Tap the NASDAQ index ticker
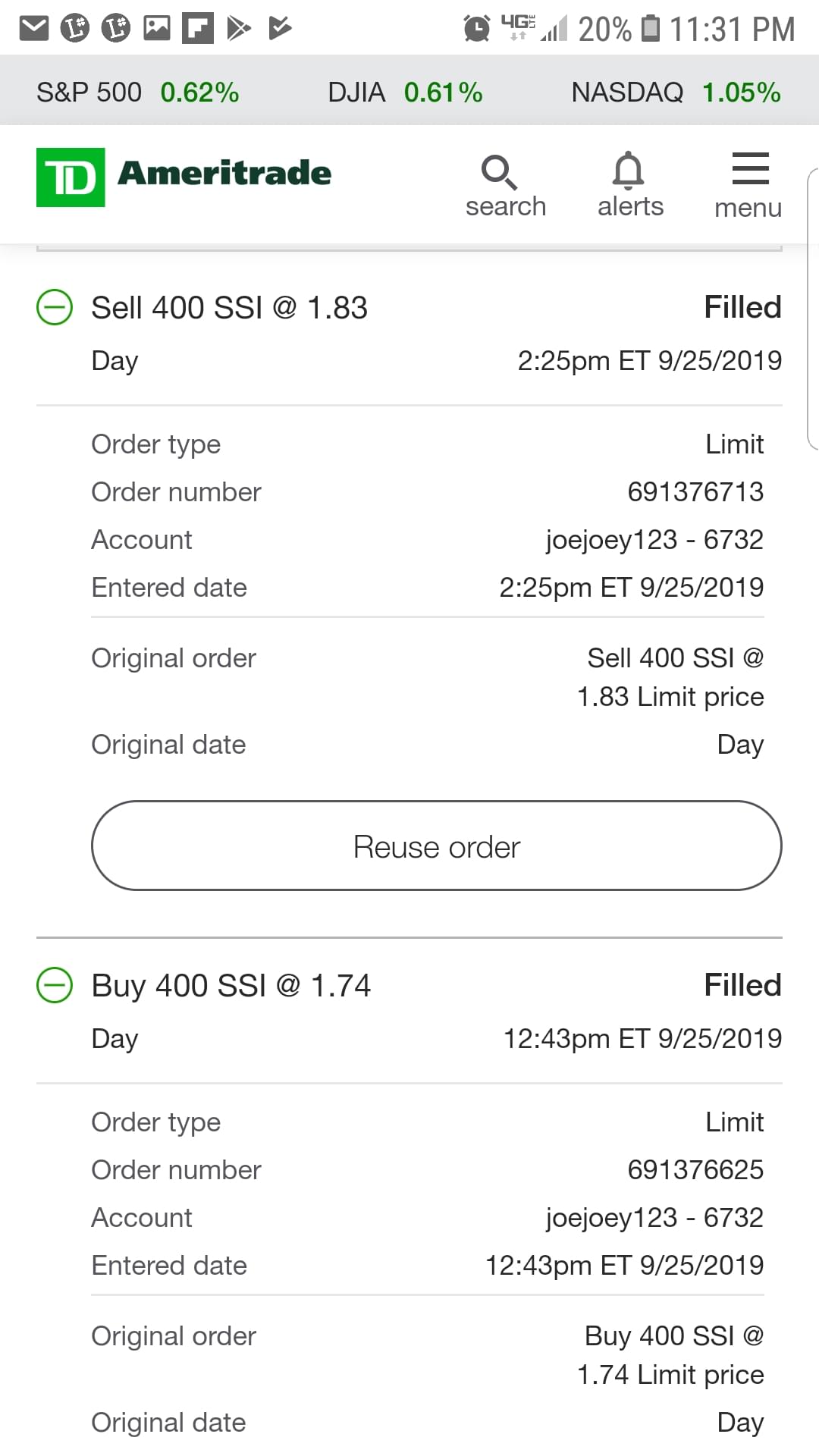The width and height of the screenshot is (819, 1456). [x=675, y=93]
